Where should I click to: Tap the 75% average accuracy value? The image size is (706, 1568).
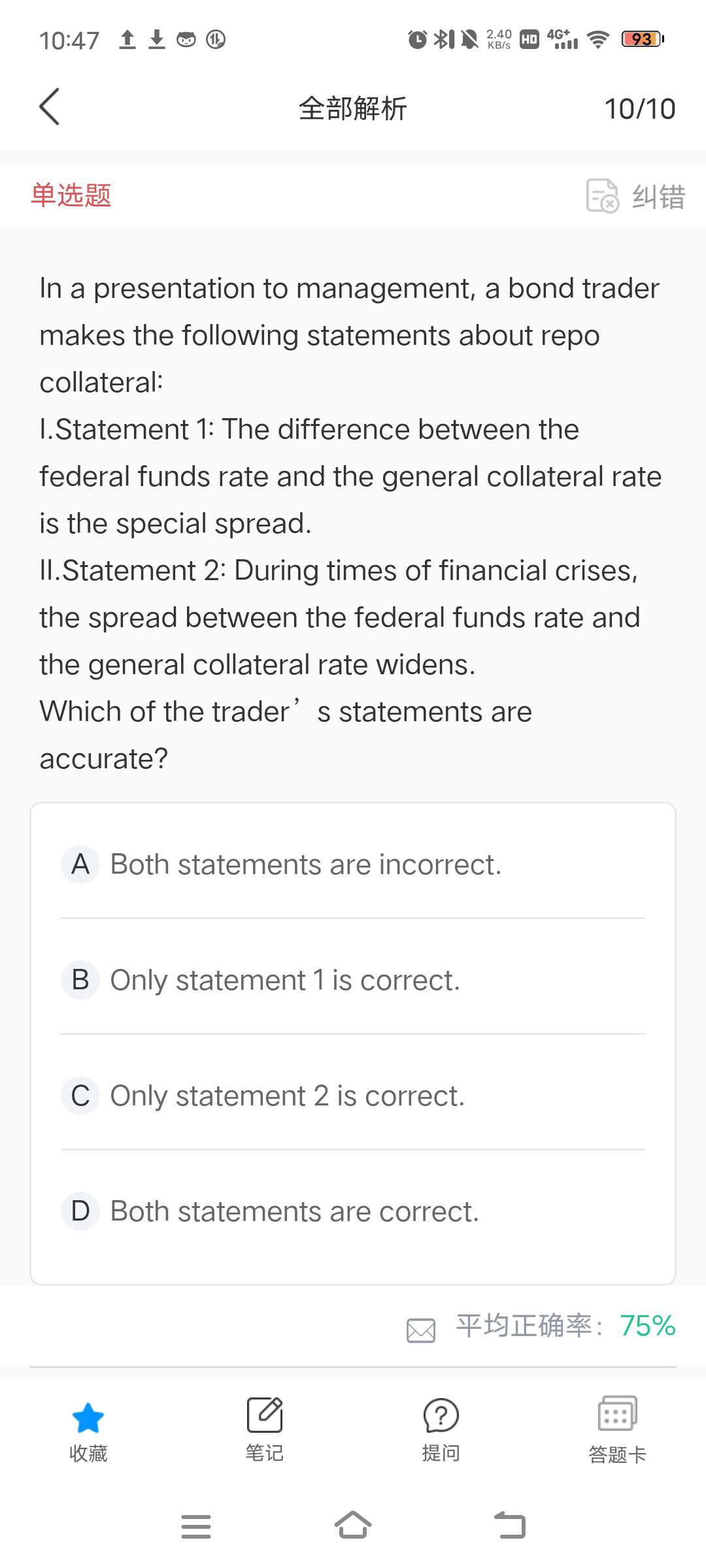[647, 1326]
